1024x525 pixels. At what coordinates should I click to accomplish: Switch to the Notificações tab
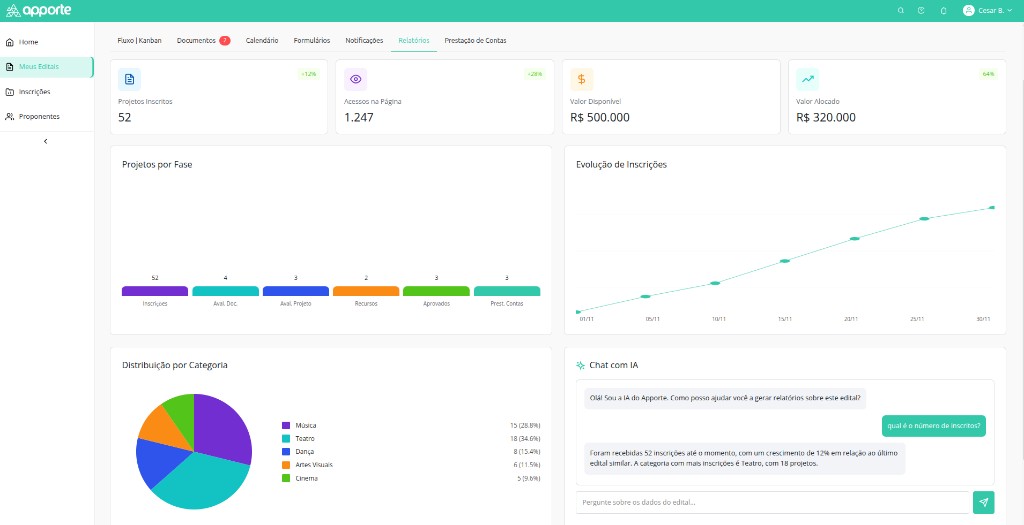[x=364, y=40]
